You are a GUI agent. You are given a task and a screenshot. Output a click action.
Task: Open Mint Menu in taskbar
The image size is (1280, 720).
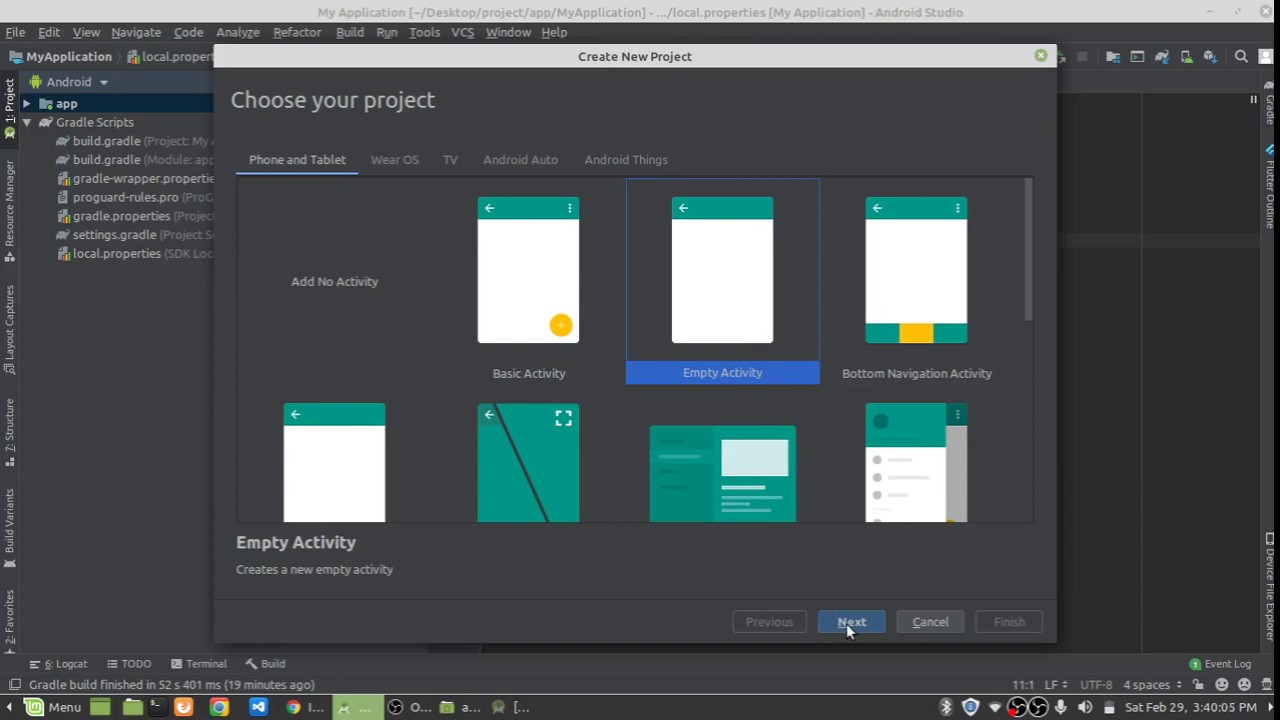(52, 707)
